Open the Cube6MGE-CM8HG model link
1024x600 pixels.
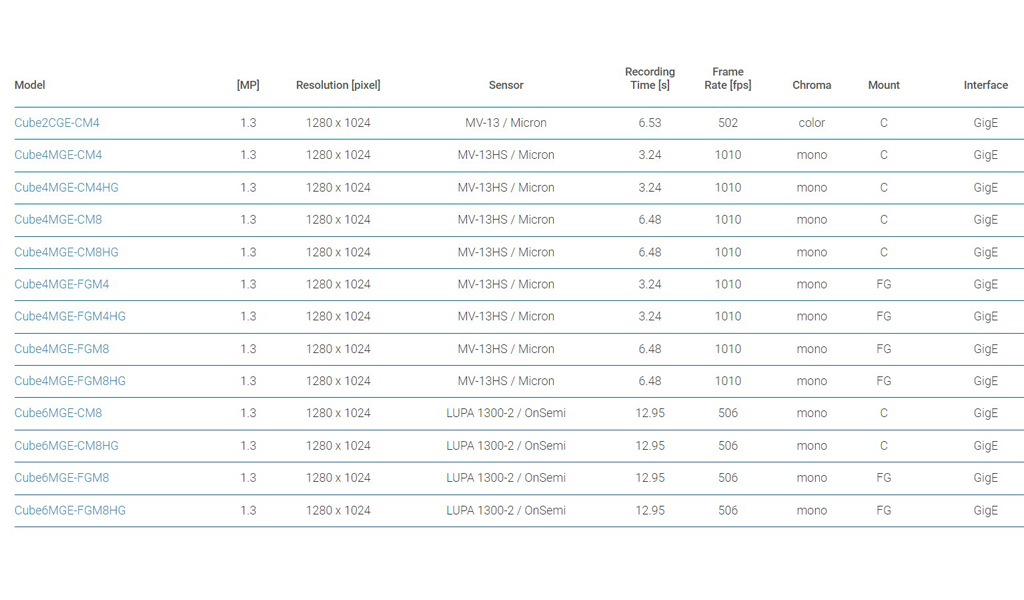pyautogui.click(x=67, y=445)
